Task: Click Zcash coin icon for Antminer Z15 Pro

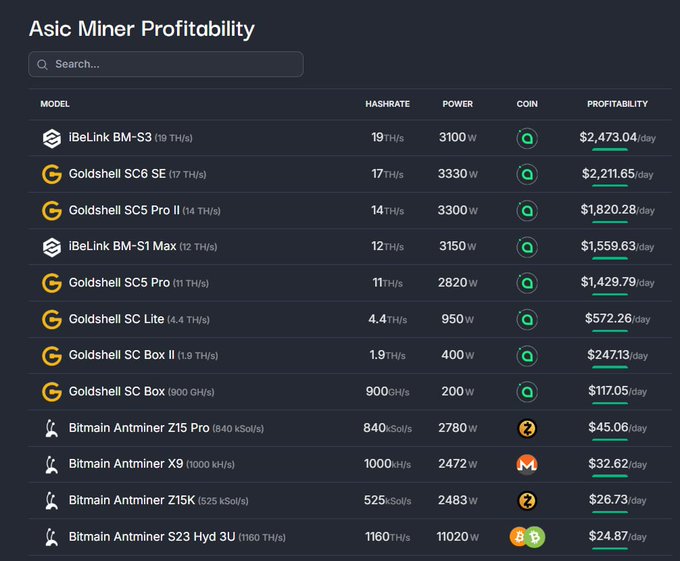Action: click(x=527, y=428)
